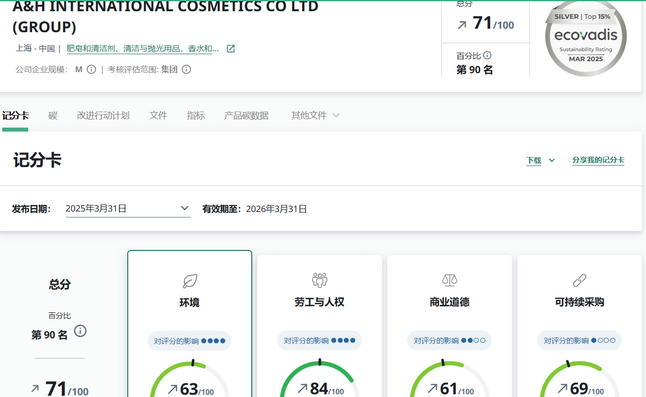The height and width of the screenshot is (397, 646).
Task: Open the 指标 tab
Action: point(196,116)
